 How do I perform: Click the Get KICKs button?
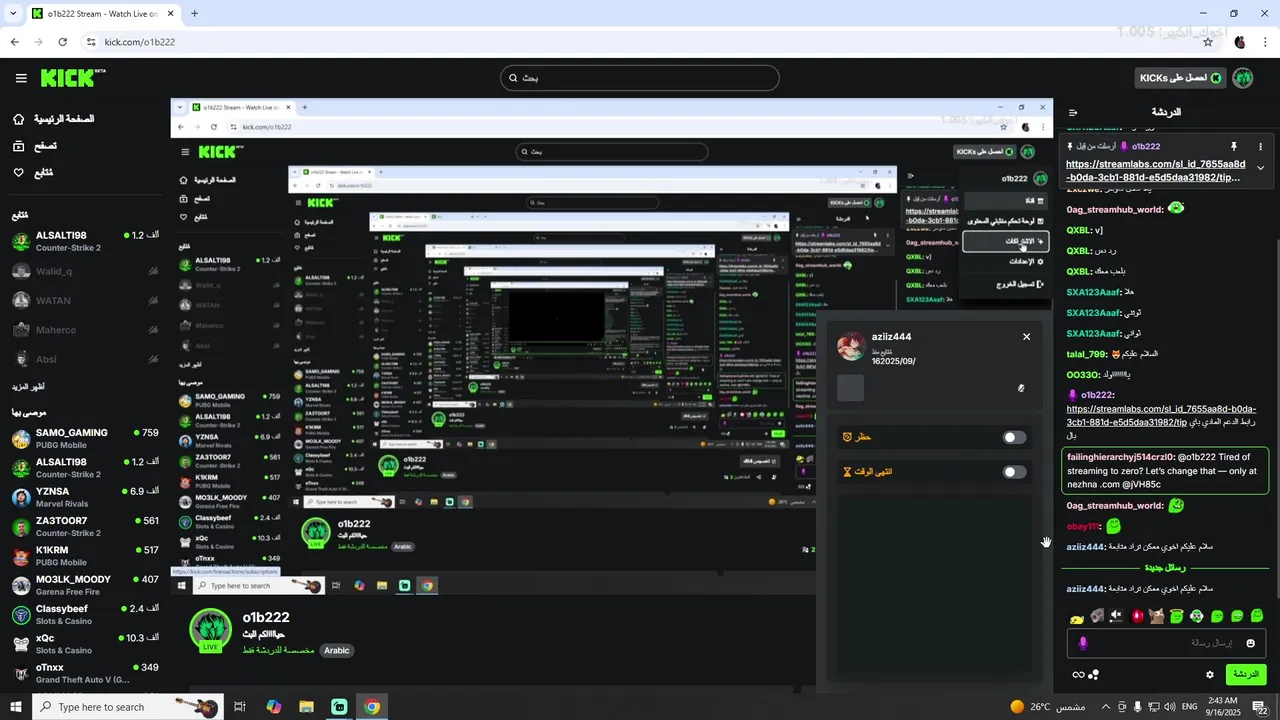(1179, 78)
